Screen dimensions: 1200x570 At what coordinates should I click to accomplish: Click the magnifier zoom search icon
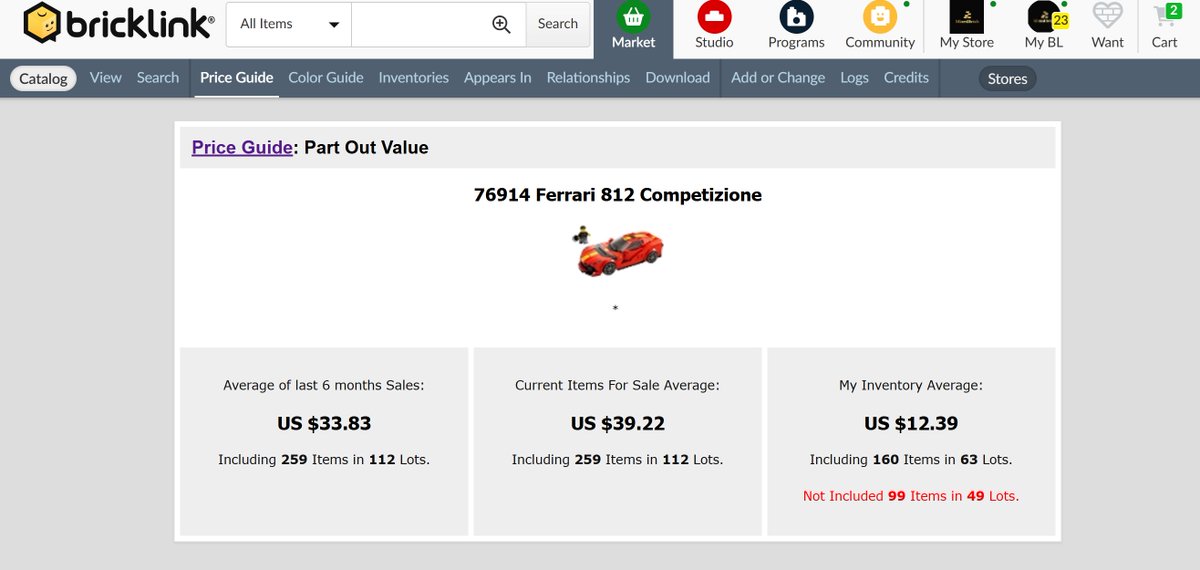pyautogui.click(x=502, y=24)
